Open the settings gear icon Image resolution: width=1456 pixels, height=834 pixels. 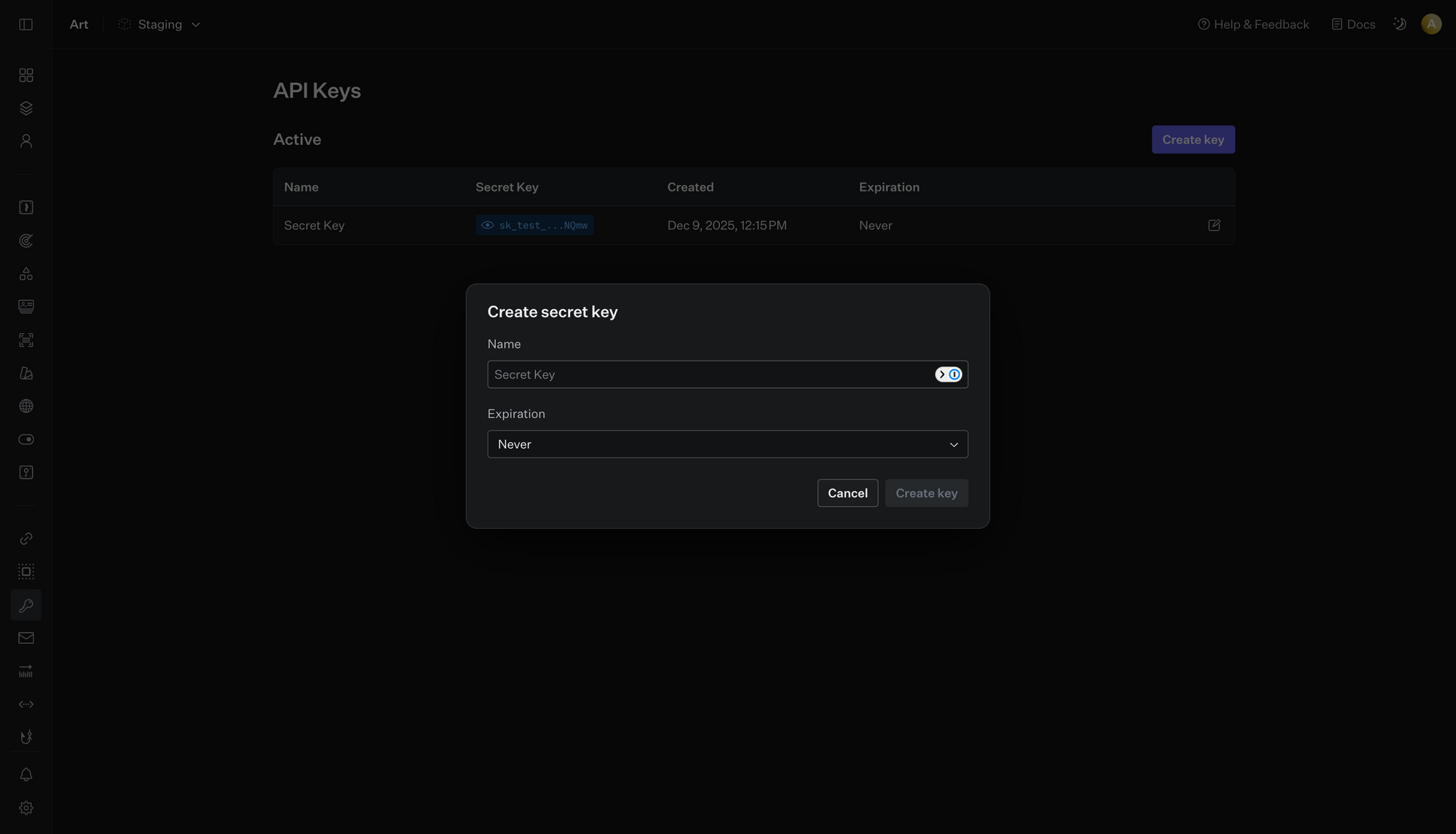(26, 808)
